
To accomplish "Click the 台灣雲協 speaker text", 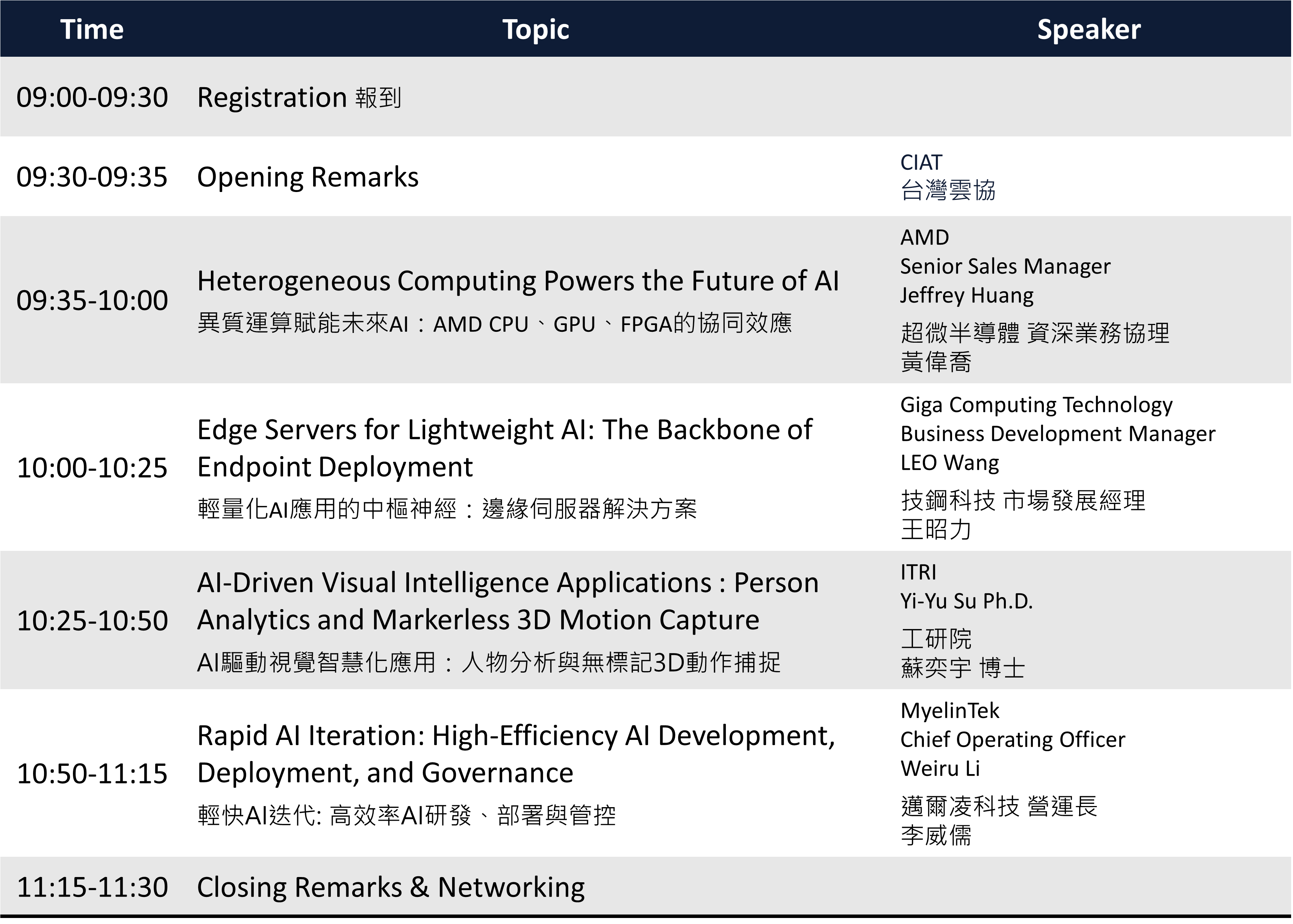I will pos(948,190).
